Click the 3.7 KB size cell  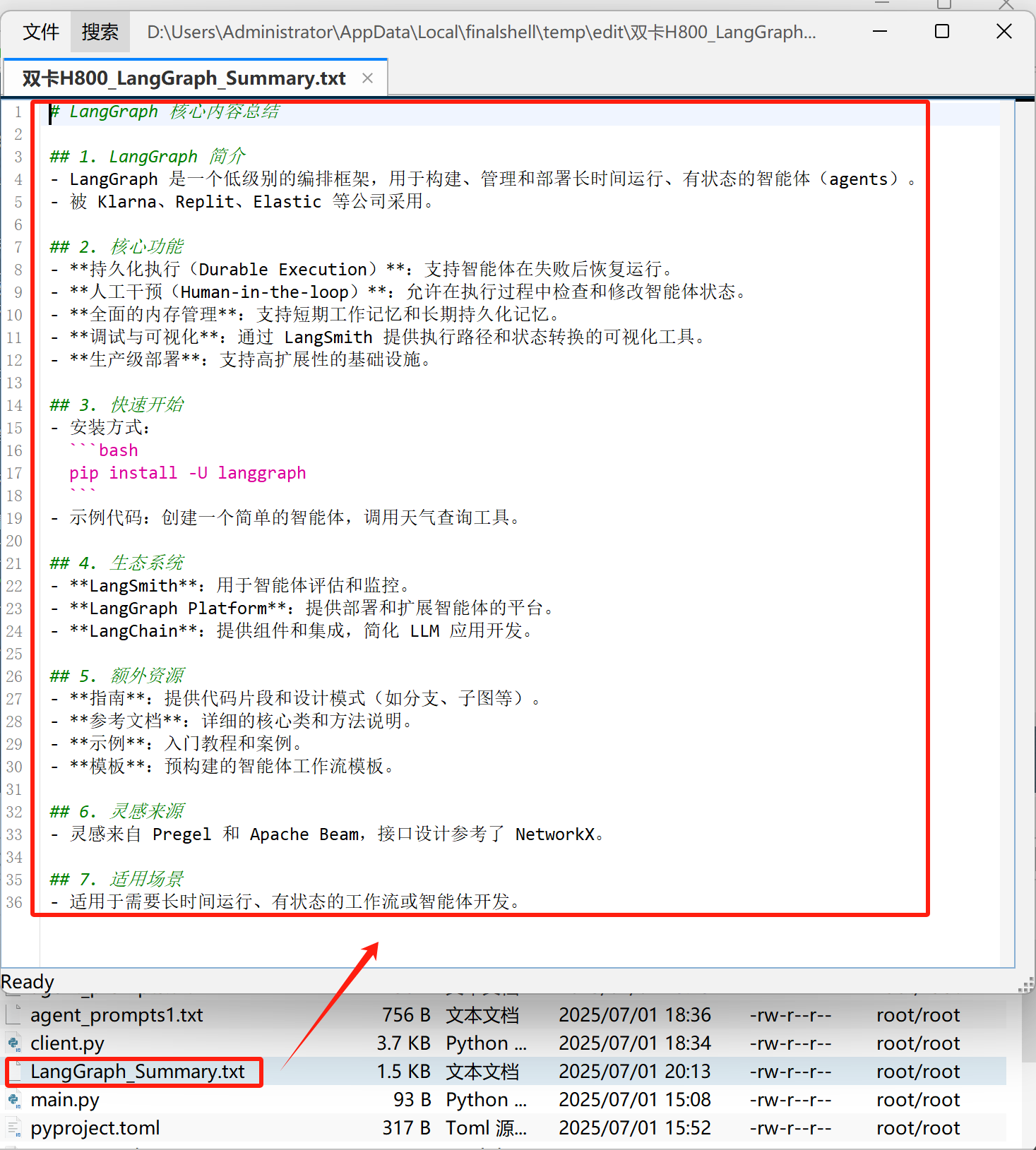(x=404, y=1043)
